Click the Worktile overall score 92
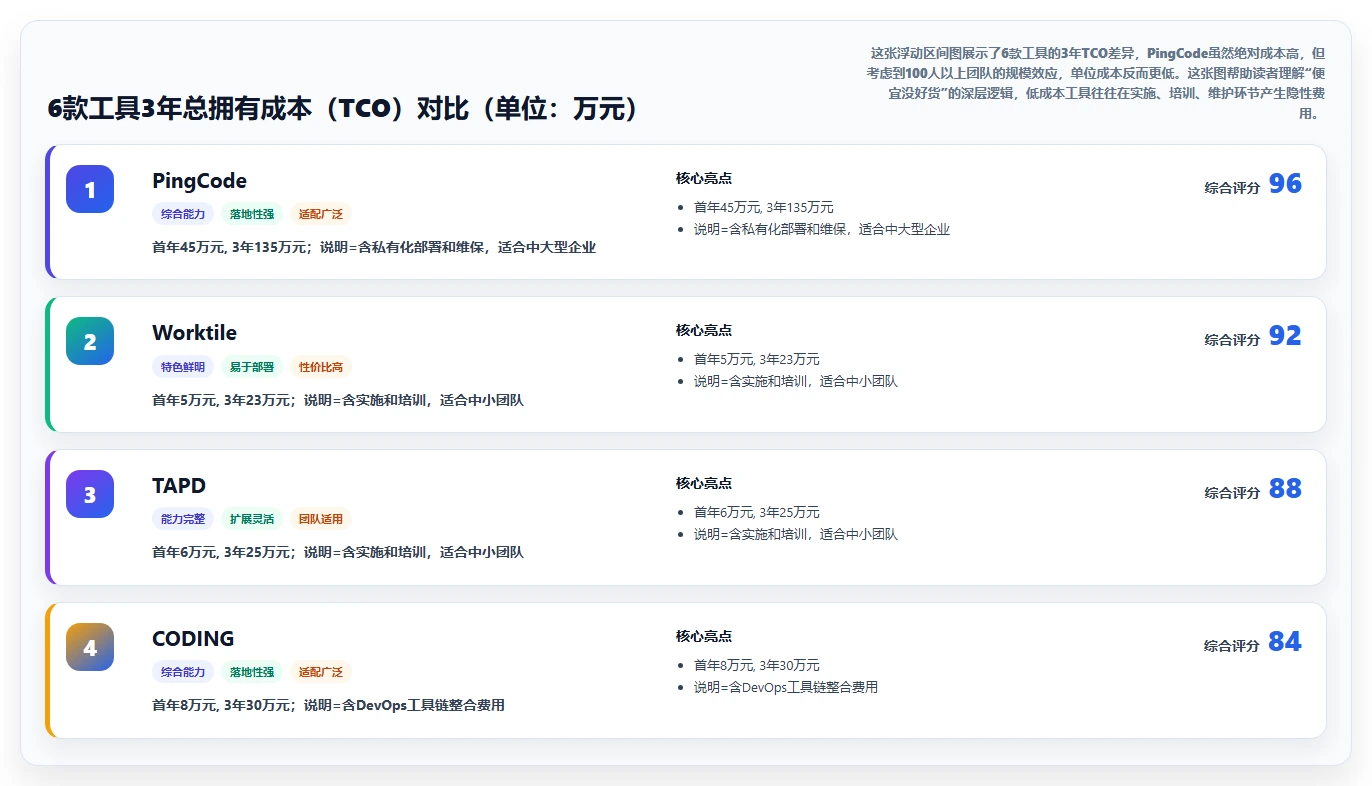 pyautogui.click(x=1285, y=336)
